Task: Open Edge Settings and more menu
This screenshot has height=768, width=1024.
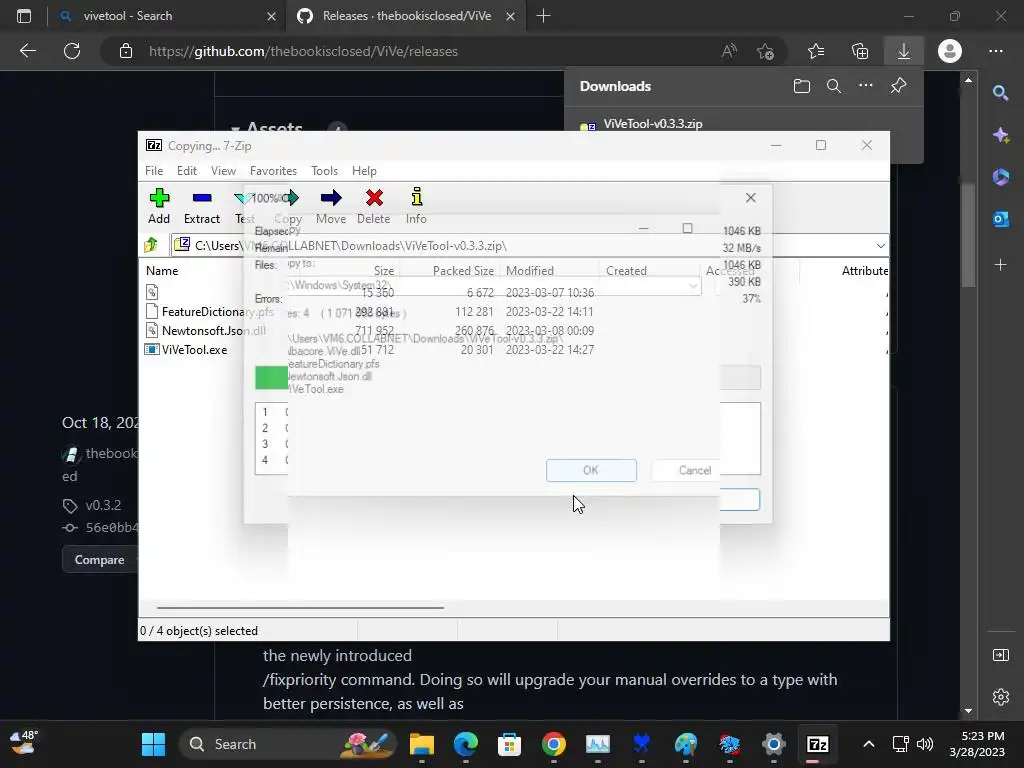Action: point(996,51)
